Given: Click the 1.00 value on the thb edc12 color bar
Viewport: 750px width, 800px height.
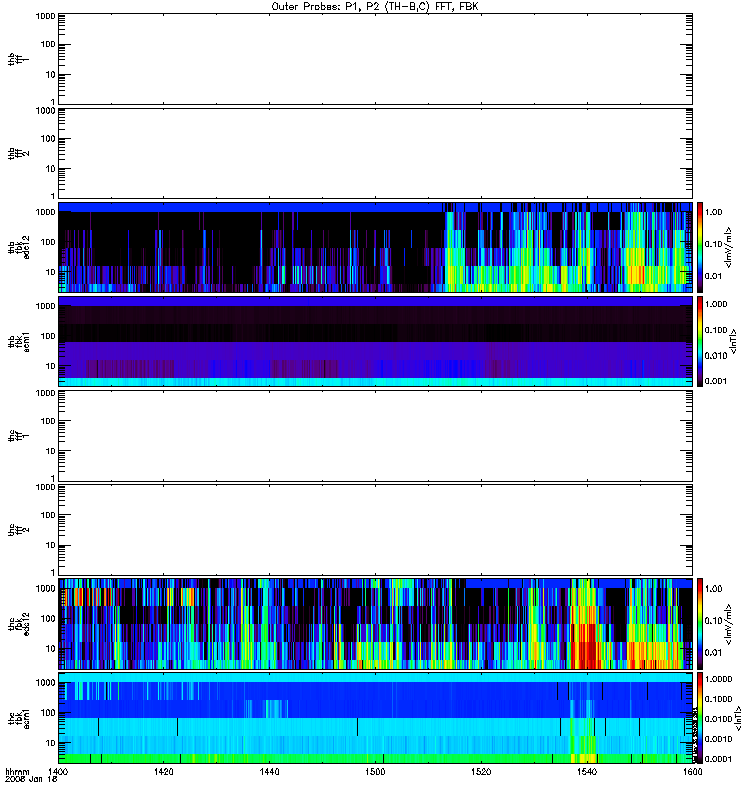Looking at the screenshot, I should click(x=713, y=212).
